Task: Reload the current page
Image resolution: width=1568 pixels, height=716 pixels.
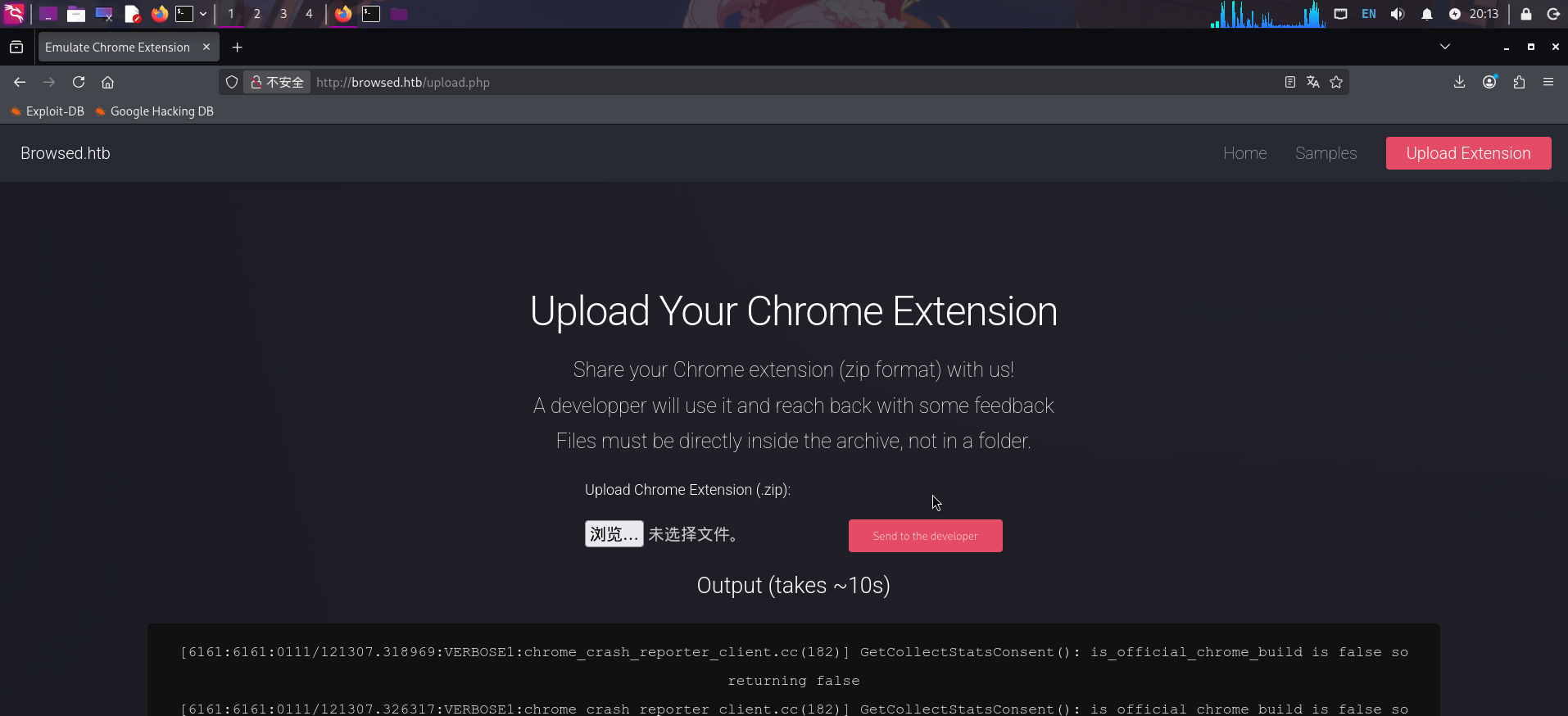Action: [79, 82]
